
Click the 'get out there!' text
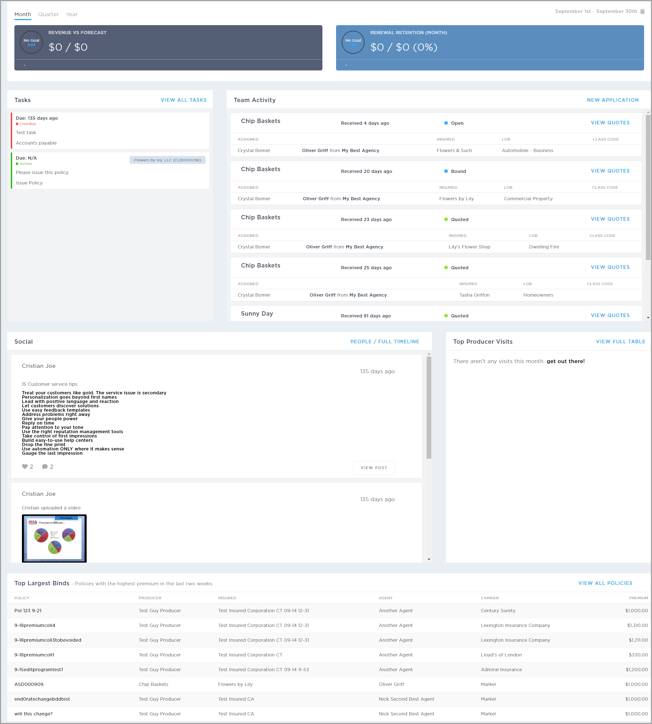(x=566, y=361)
